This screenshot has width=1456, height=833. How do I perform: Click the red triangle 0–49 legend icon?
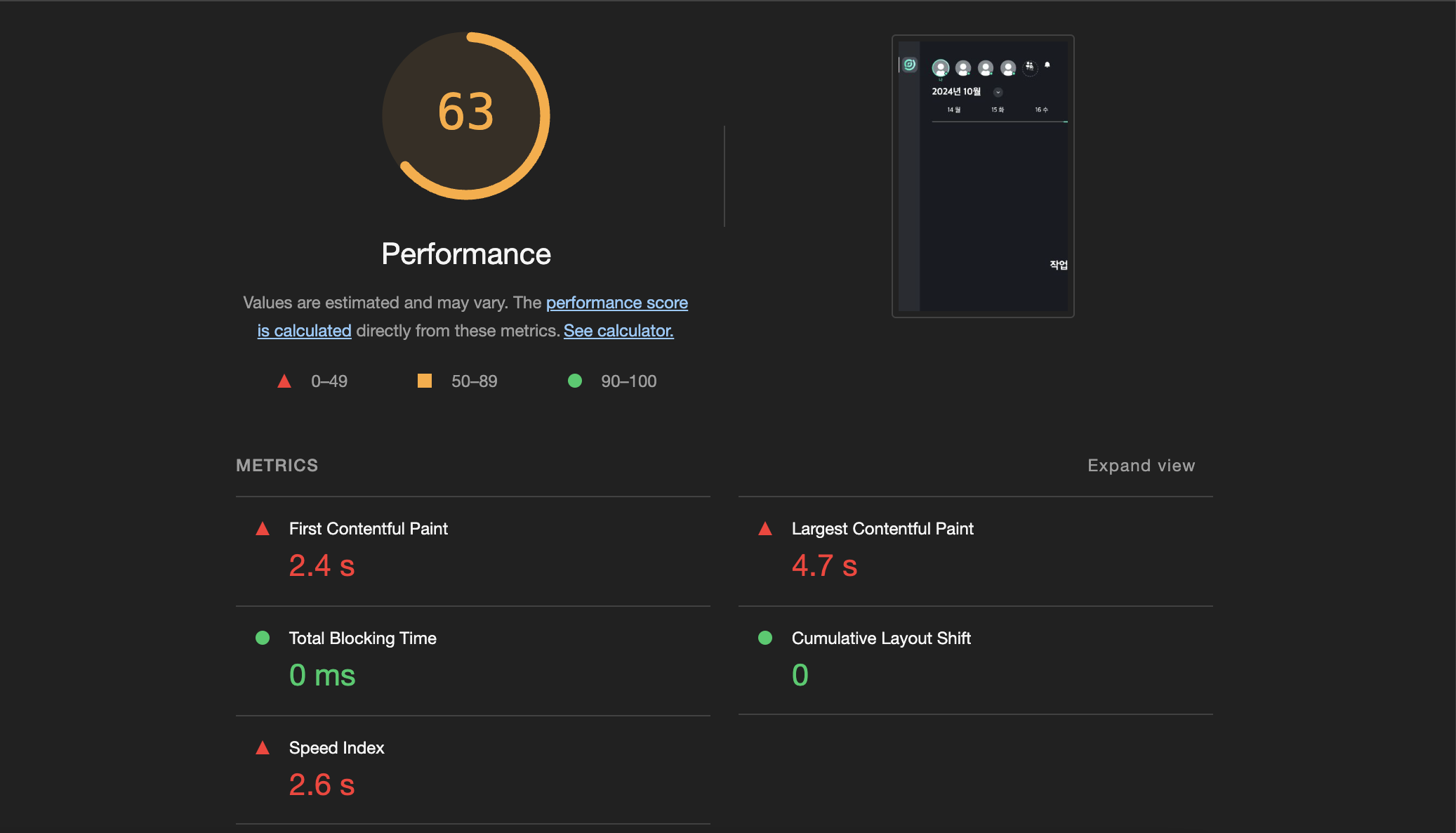coord(284,381)
